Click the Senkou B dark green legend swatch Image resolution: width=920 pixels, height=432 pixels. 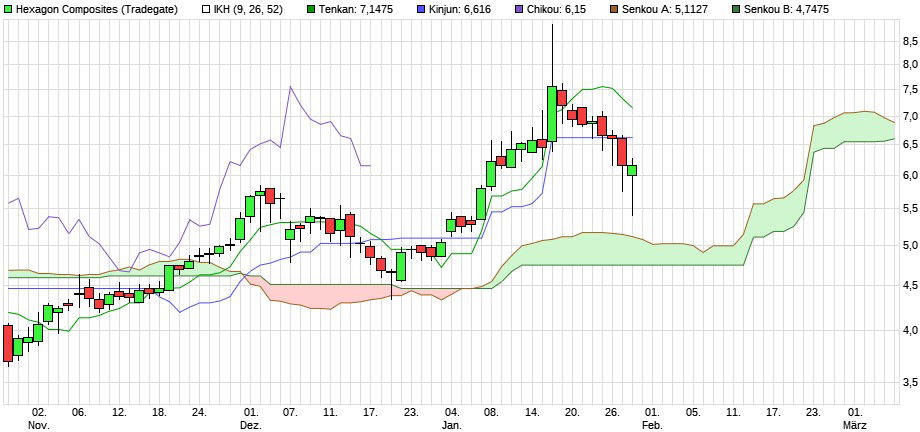click(736, 9)
